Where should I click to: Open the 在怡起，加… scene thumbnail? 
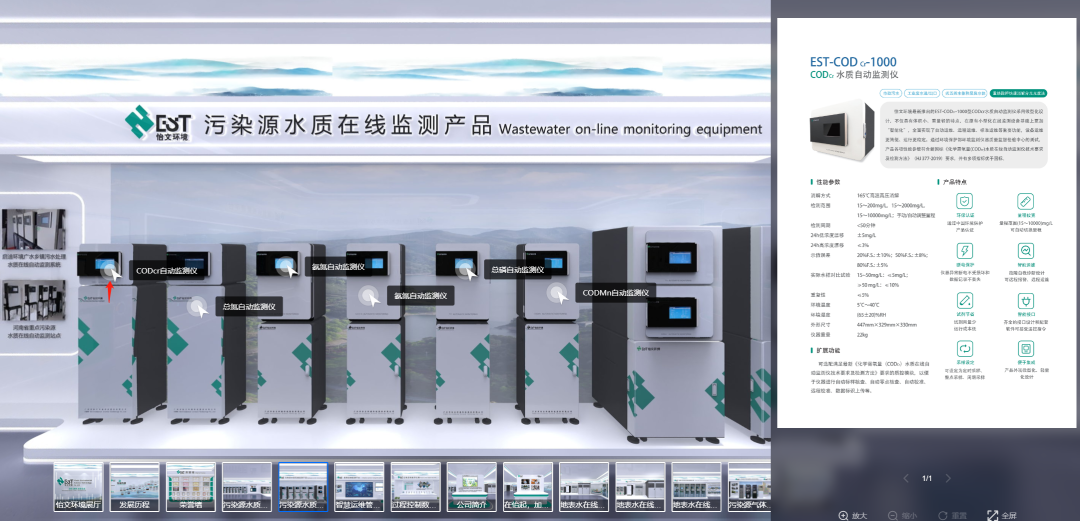tap(528, 487)
